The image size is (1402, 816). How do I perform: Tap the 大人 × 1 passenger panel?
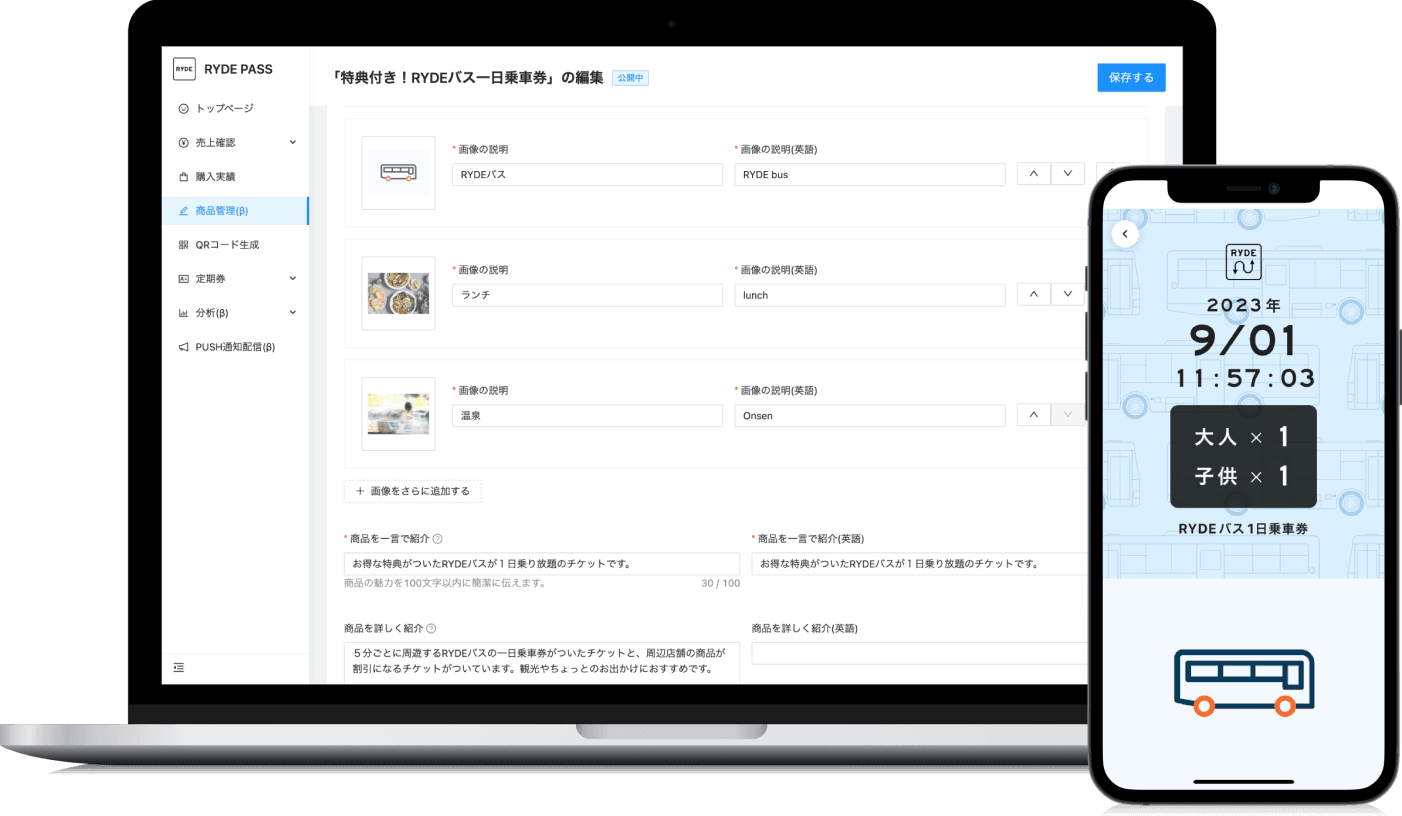[x=1243, y=456]
